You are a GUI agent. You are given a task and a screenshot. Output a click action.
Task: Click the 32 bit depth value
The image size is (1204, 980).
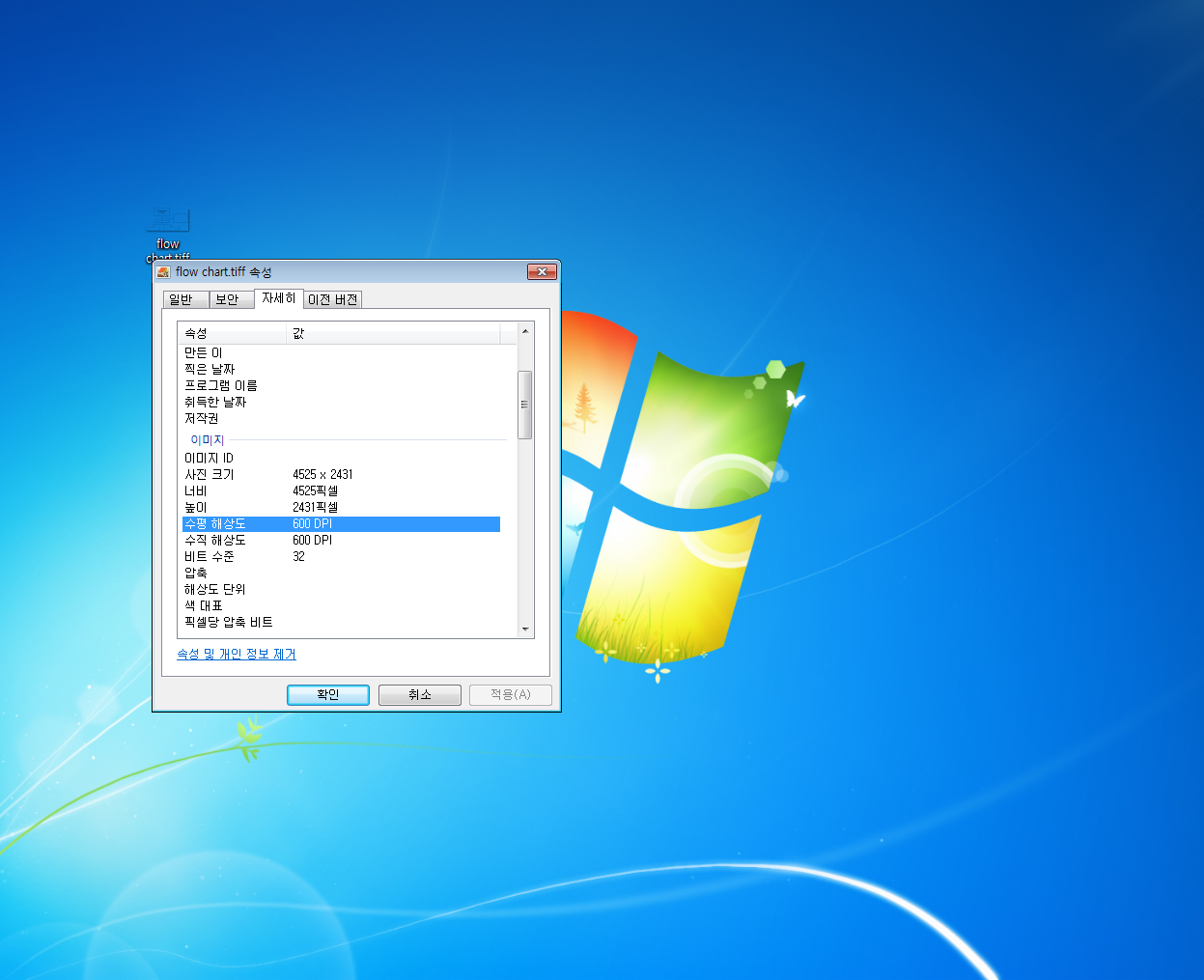(x=298, y=557)
